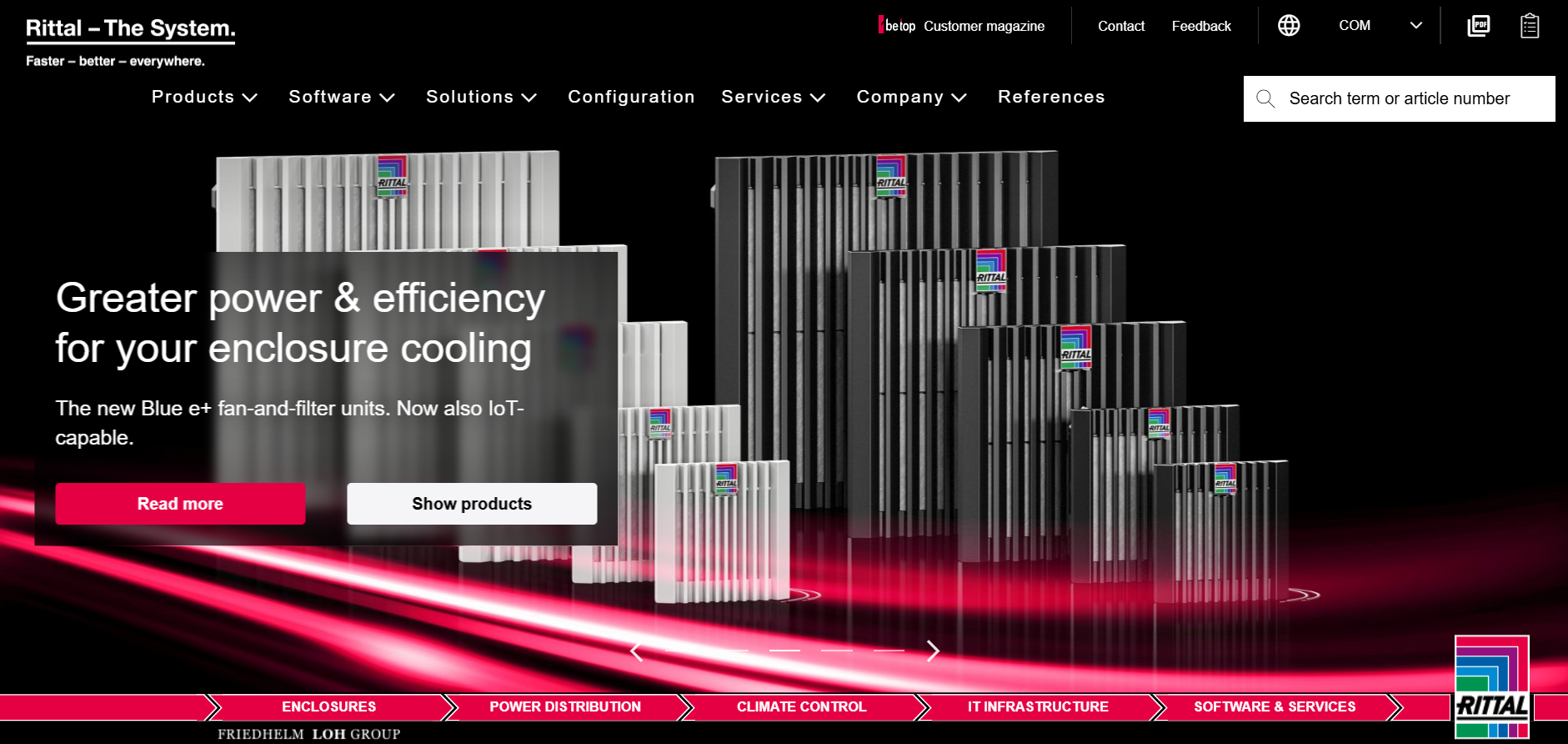The height and width of the screenshot is (744, 1568).
Task: Open the Contact link
Action: [x=1120, y=26]
